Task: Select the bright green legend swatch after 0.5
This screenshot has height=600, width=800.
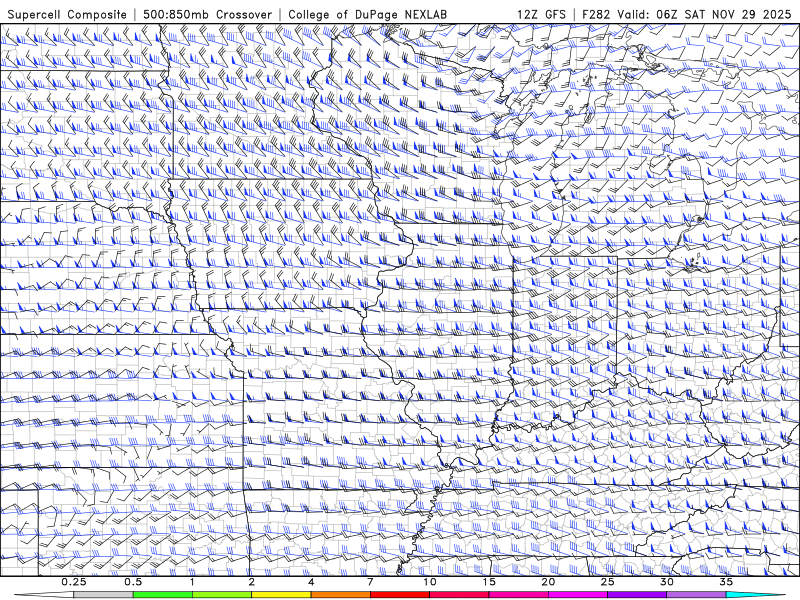Action: click(x=162, y=595)
